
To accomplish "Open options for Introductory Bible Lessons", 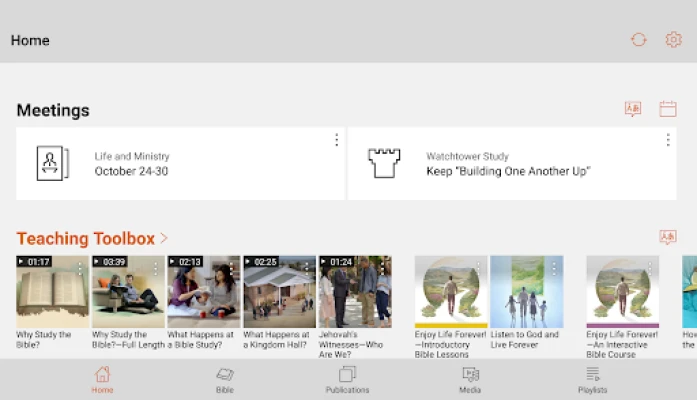I will click(x=478, y=268).
